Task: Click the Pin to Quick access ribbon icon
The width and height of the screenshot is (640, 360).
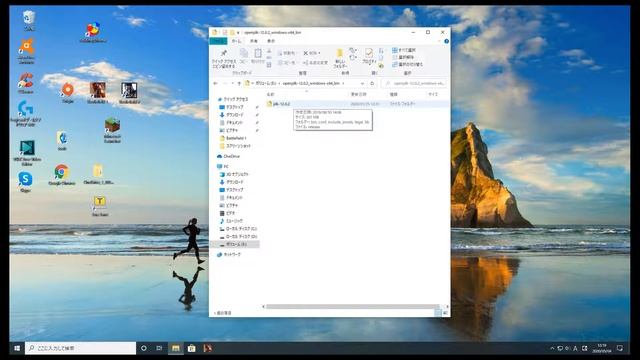Action: tap(224, 59)
